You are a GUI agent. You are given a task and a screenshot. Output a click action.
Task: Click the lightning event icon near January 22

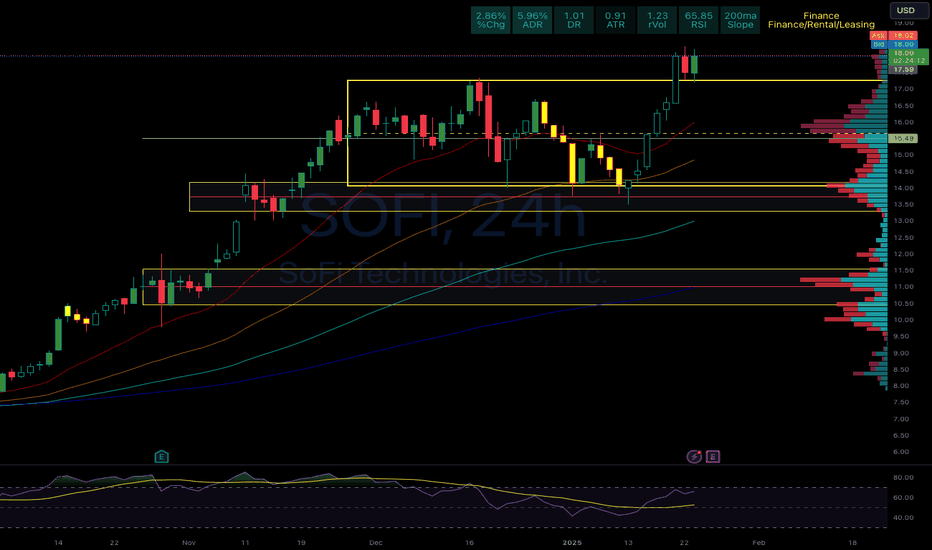point(694,457)
